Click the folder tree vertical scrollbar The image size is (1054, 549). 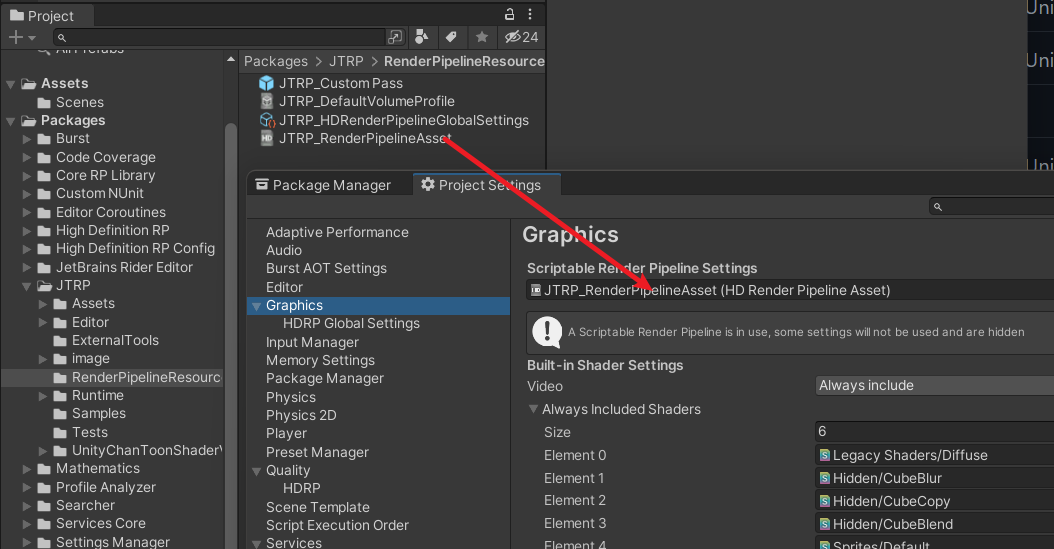(x=231, y=336)
